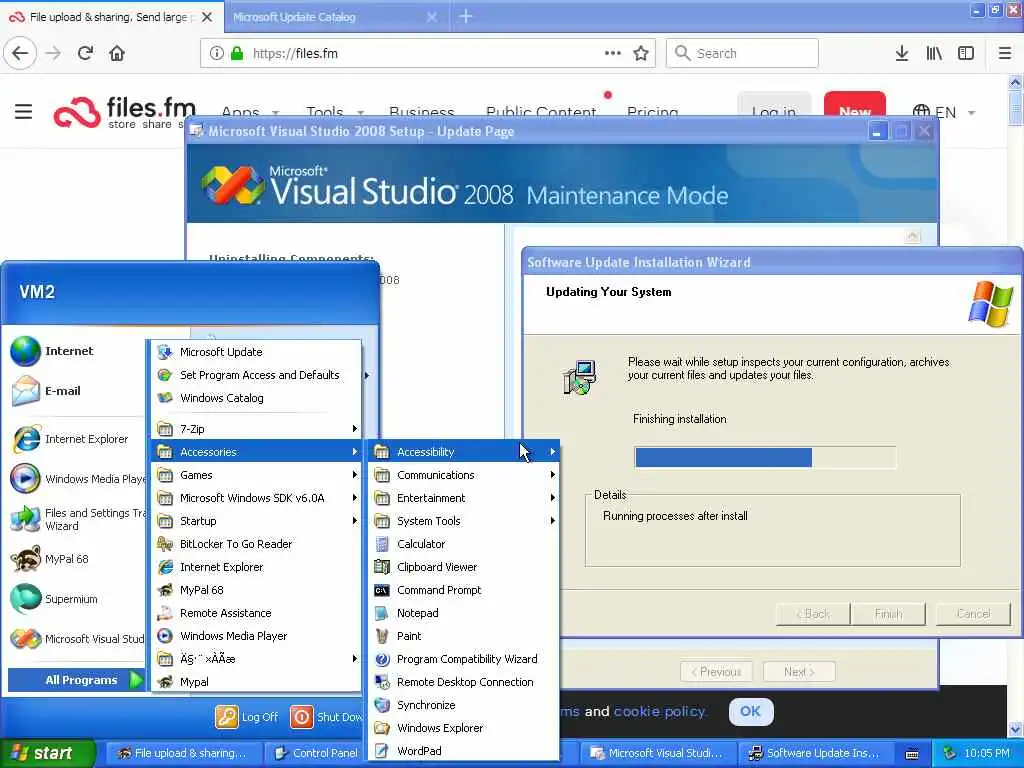Click Log Off in Start menu
The height and width of the screenshot is (768, 1024).
247,717
